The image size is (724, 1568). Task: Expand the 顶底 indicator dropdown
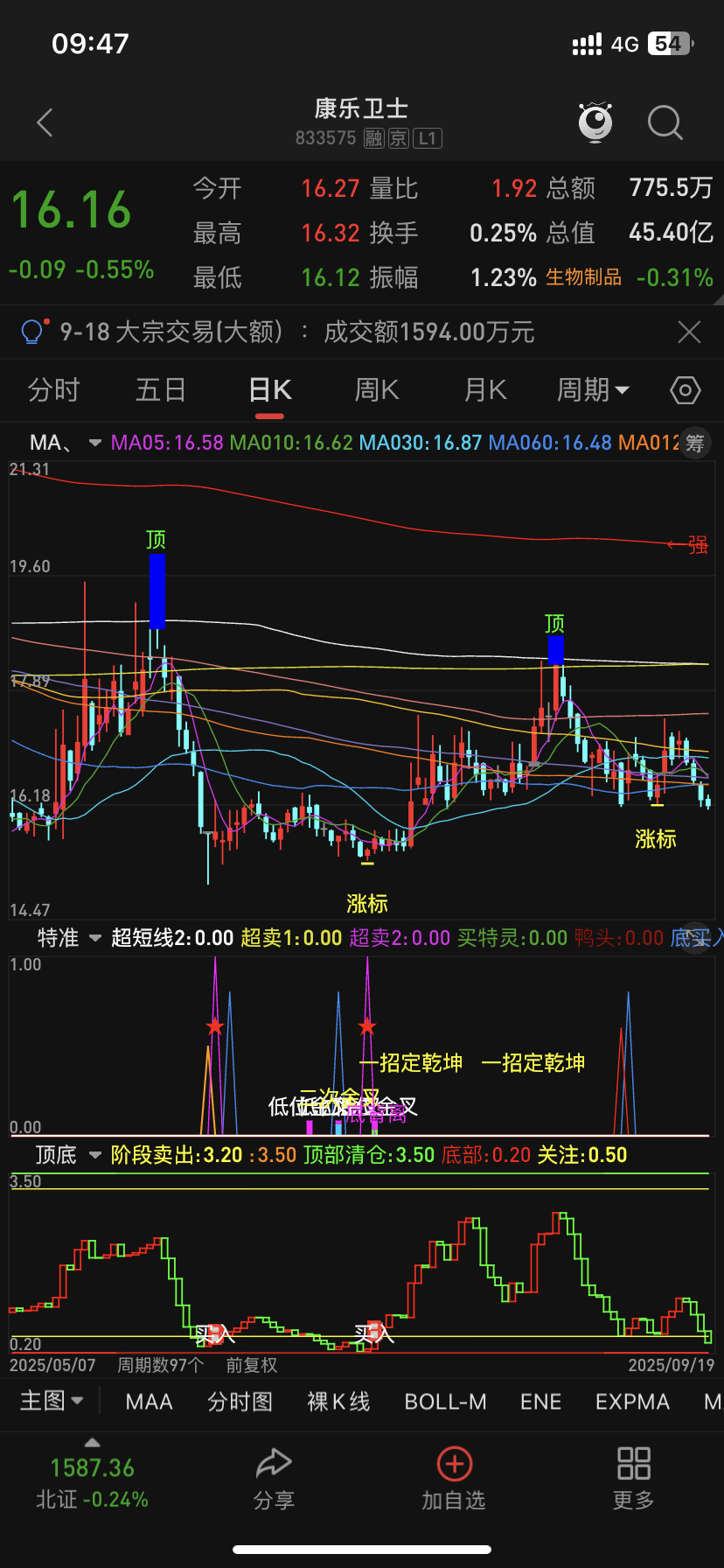coord(94,1155)
